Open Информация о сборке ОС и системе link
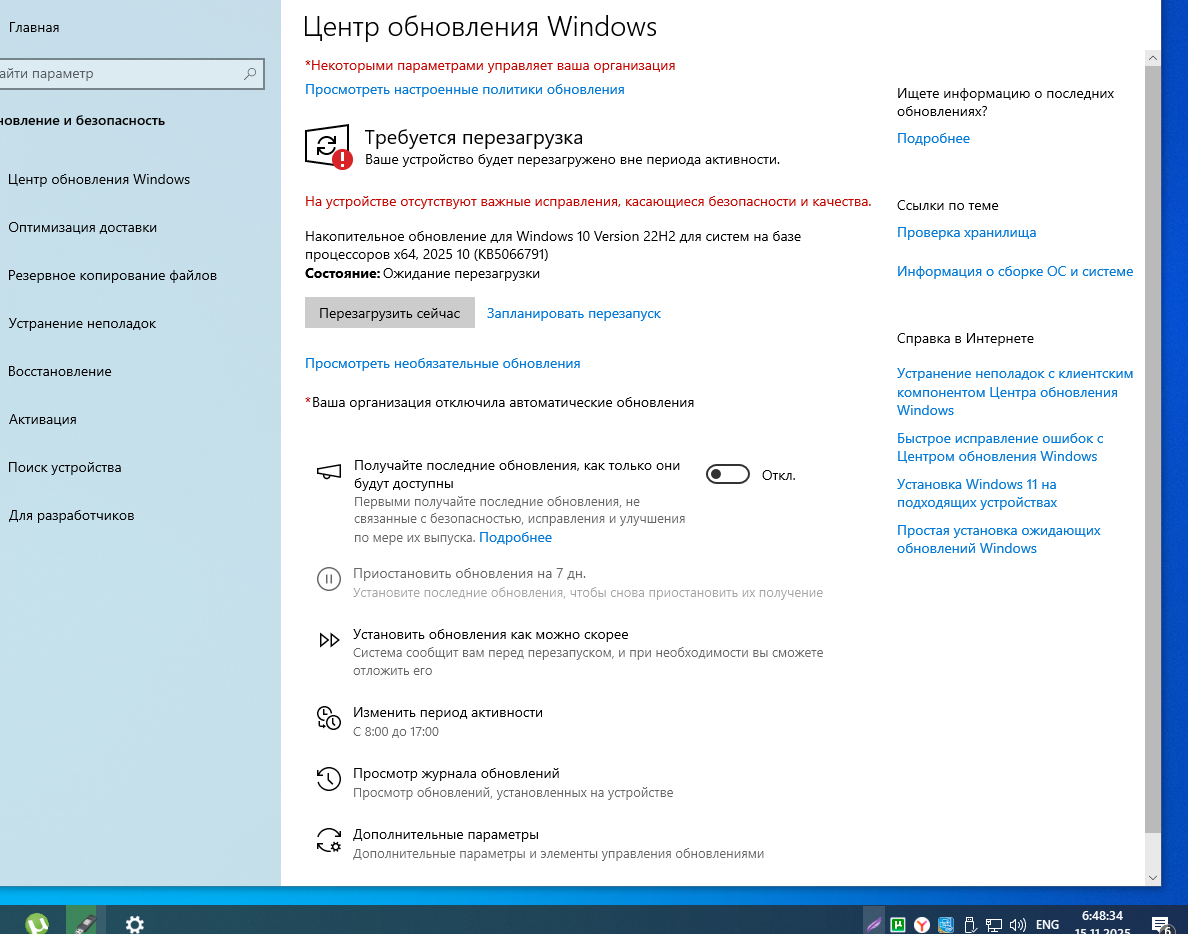Viewport: 1188px width, 934px height. click(1014, 271)
